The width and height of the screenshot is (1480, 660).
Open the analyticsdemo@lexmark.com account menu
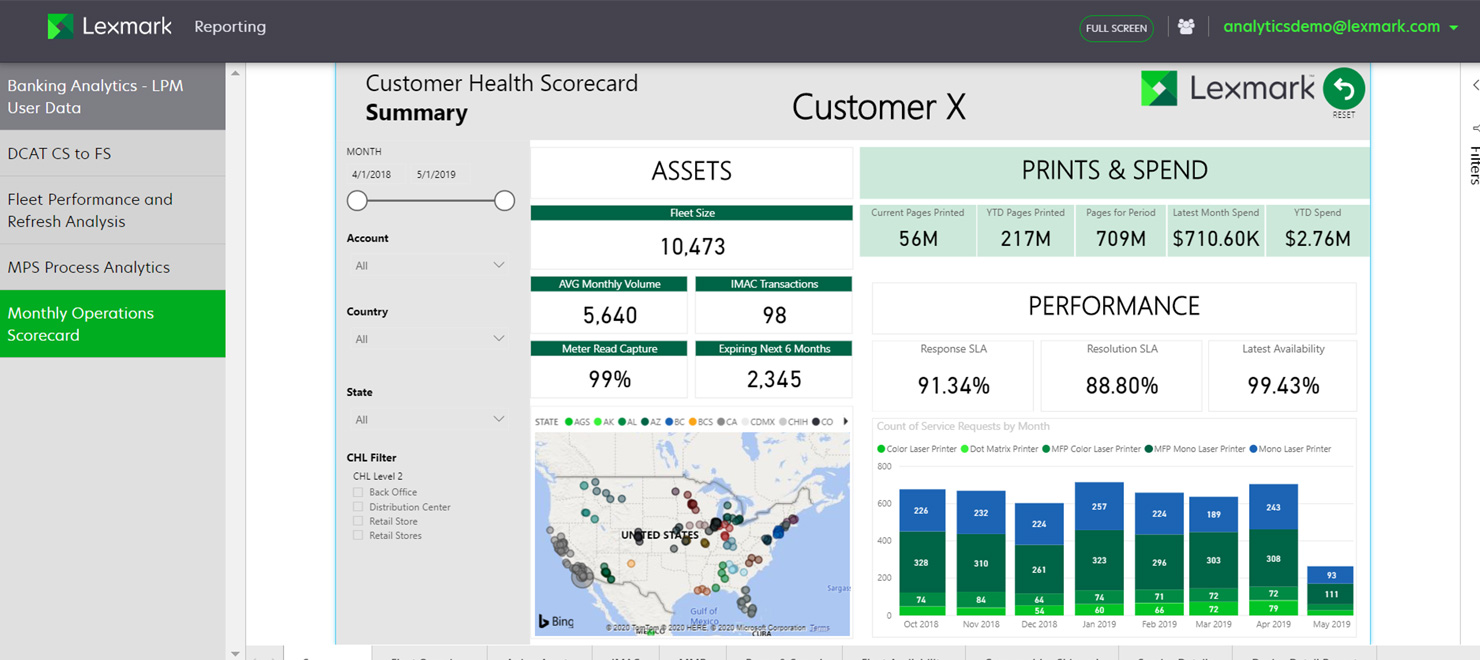1340,27
